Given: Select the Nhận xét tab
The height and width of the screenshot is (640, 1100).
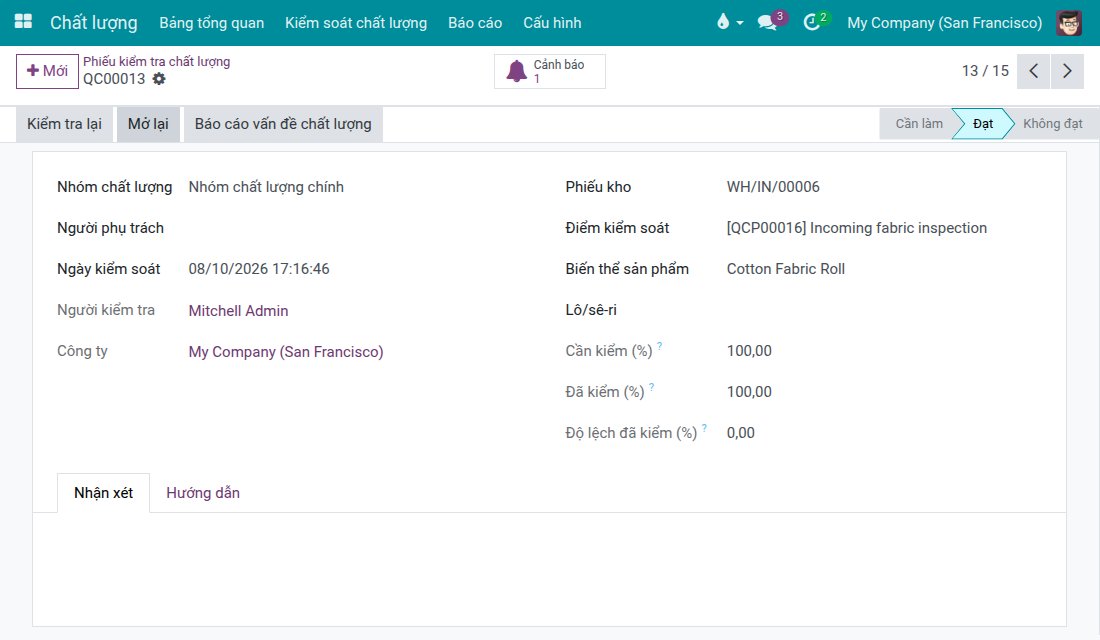Looking at the screenshot, I should click(x=103, y=493).
